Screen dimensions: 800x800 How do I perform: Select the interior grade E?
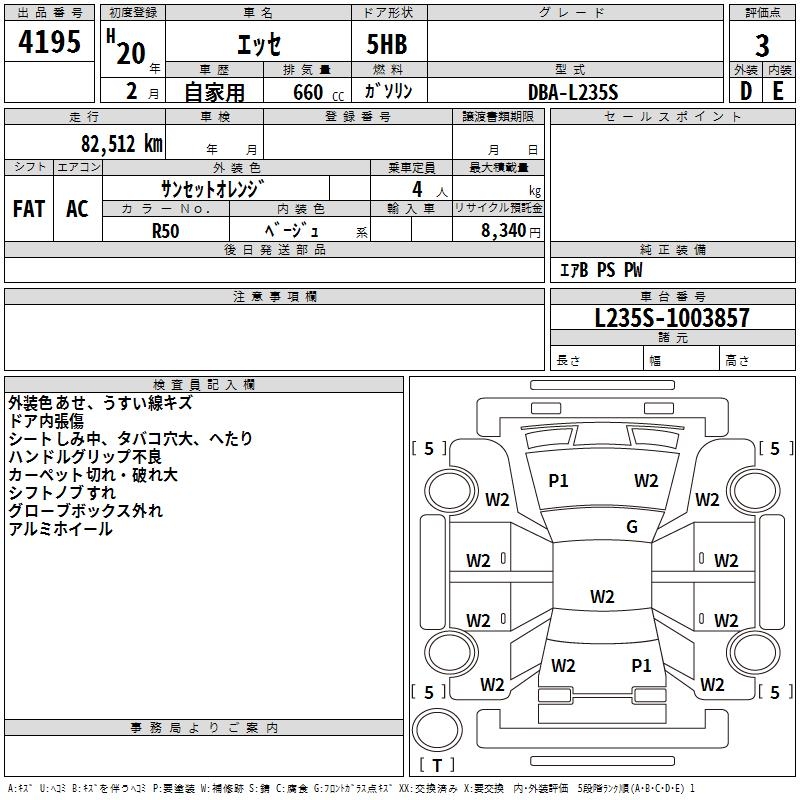pyautogui.click(x=778, y=91)
